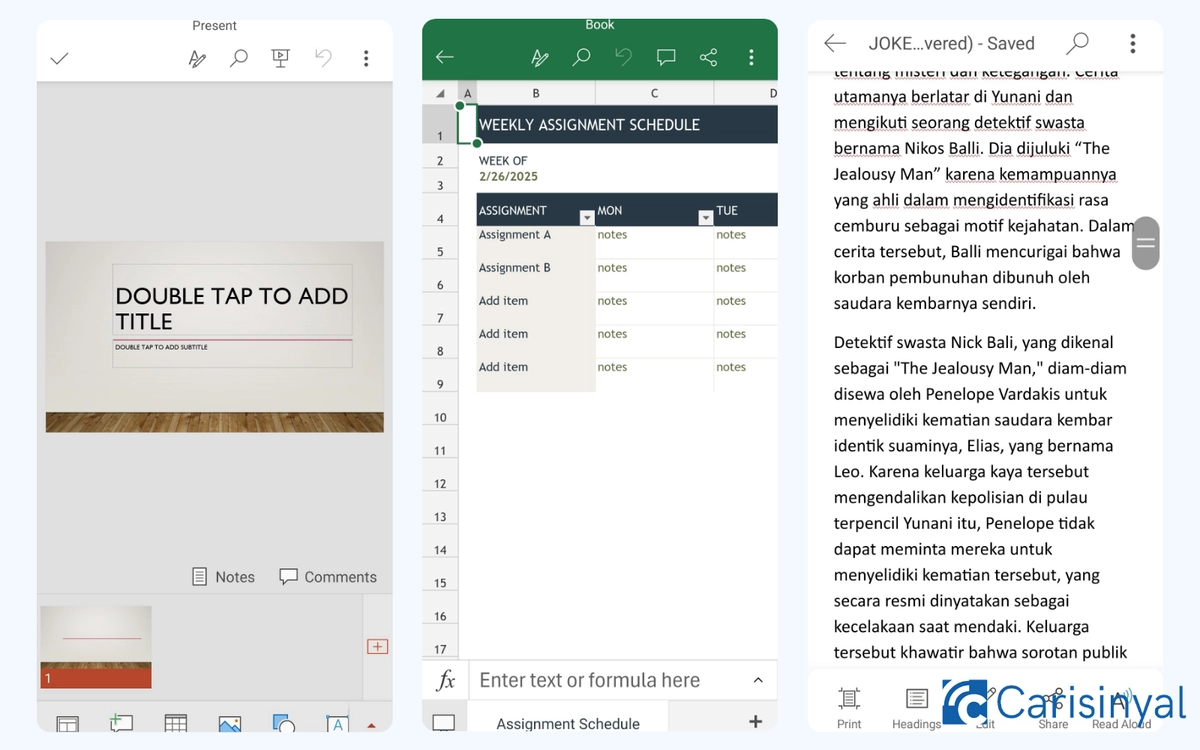This screenshot has width=1200, height=750.
Task: Switch to the Assignment Schedule sheet tab
Action: (568, 724)
